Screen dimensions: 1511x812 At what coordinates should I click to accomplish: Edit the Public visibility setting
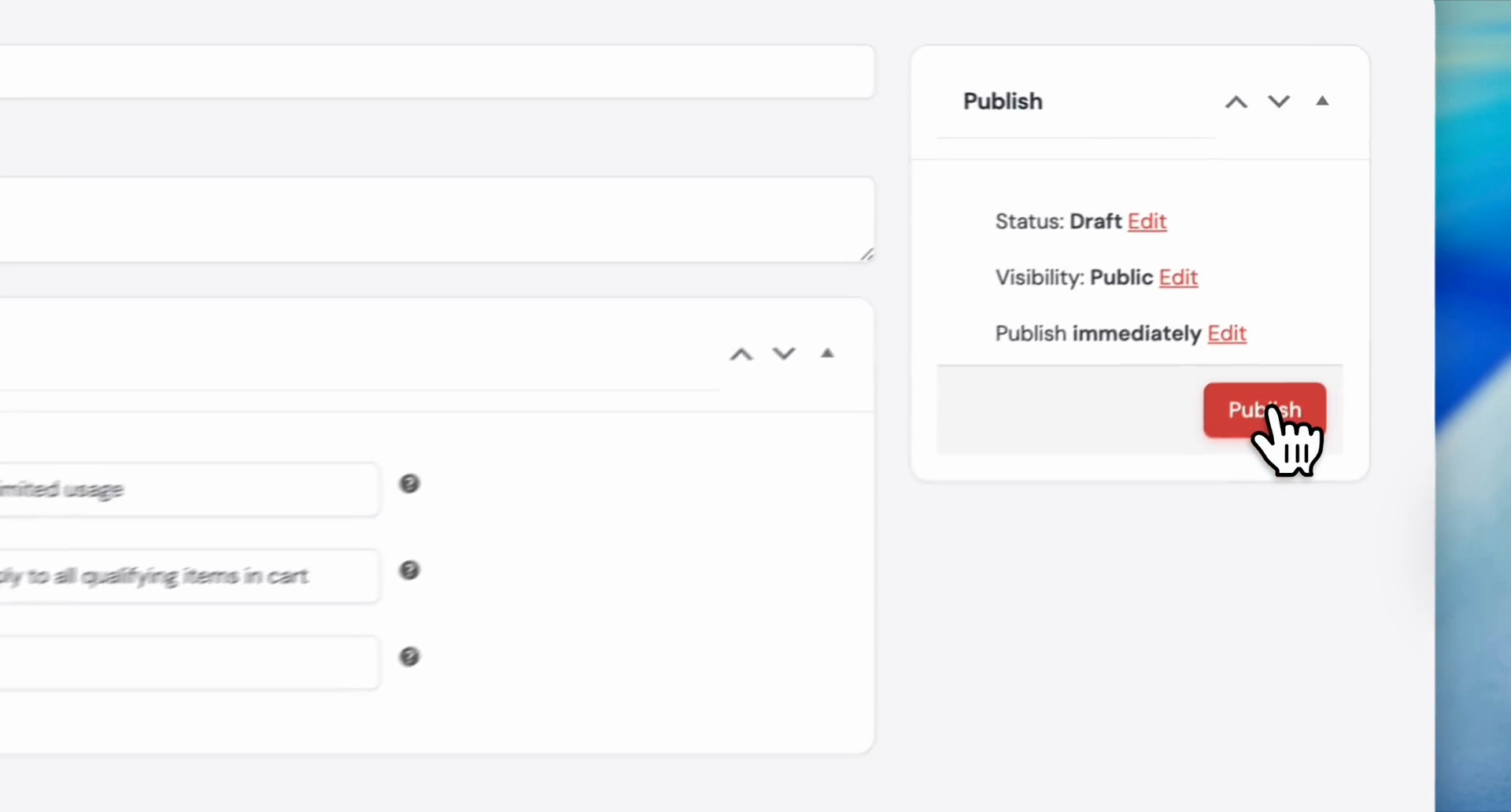[1178, 278]
